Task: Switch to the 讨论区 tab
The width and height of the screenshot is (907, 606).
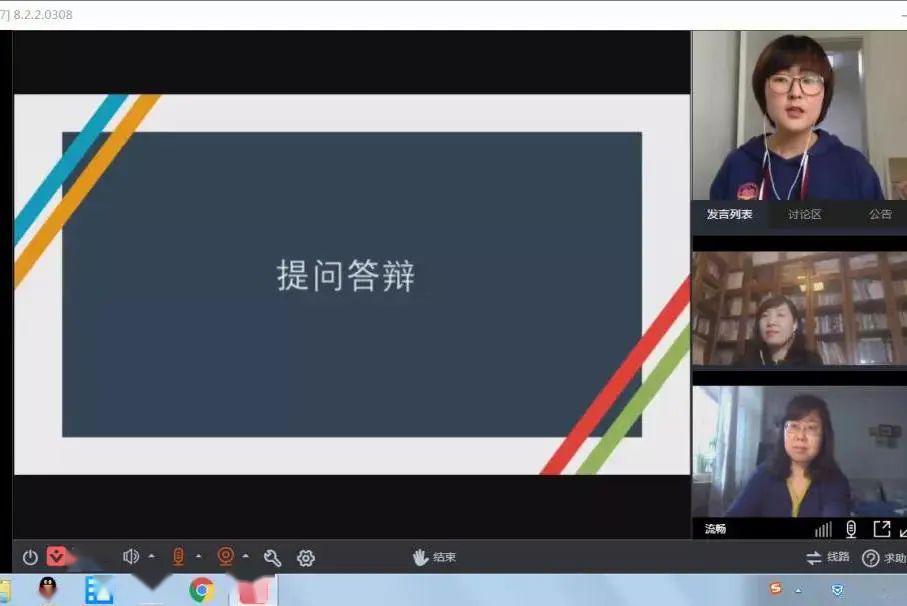Action: pos(805,215)
